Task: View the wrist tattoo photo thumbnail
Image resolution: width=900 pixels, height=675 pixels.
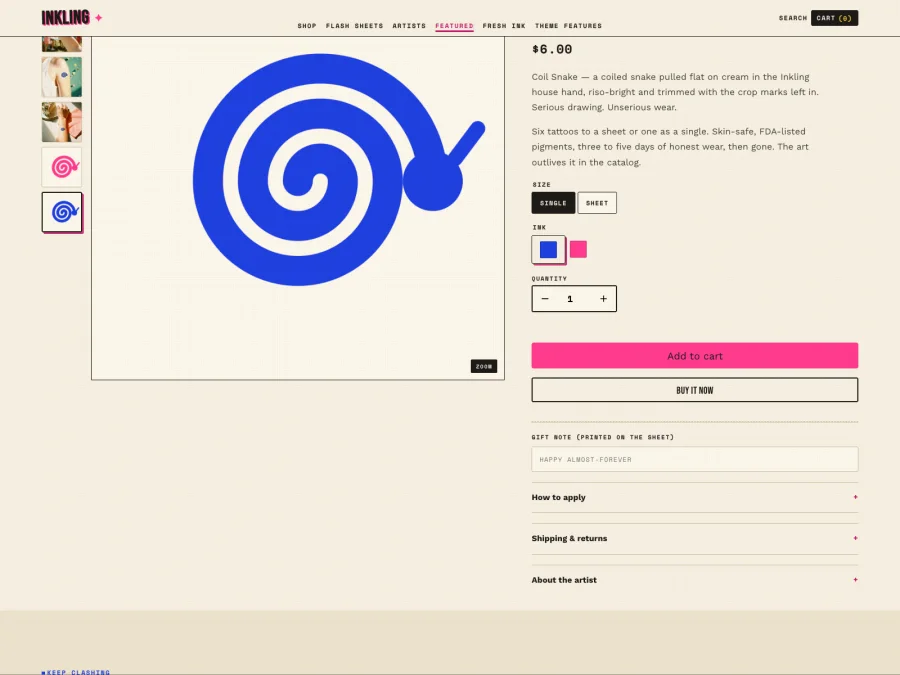Action: [62, 122]
